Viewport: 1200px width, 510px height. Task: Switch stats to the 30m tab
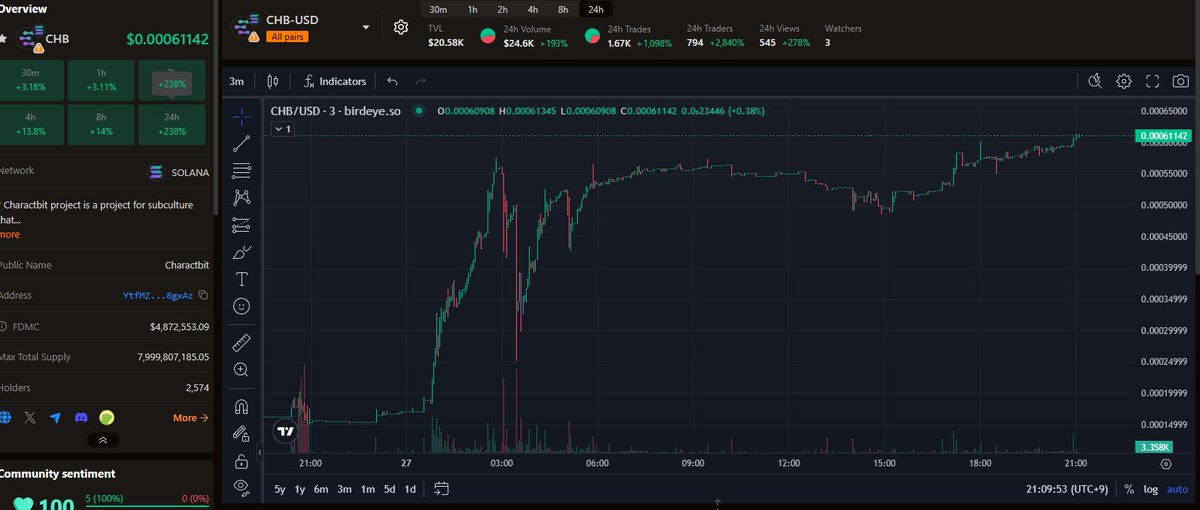[x=438, y=9]
